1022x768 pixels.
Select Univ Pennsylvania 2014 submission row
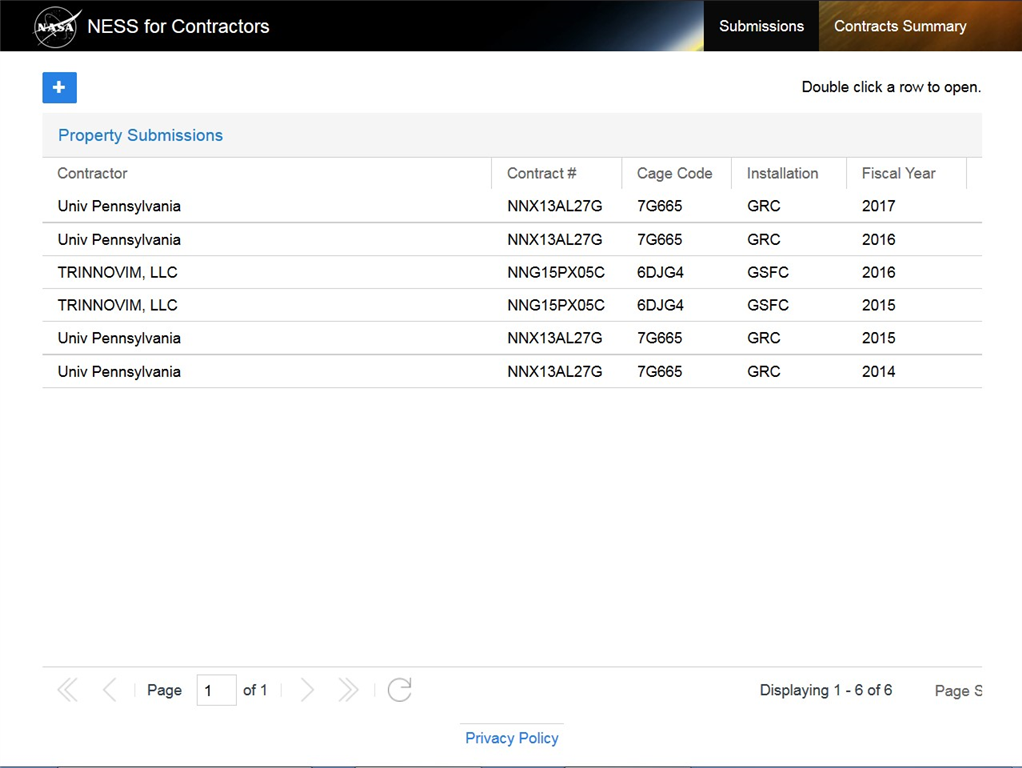point(119,371)
